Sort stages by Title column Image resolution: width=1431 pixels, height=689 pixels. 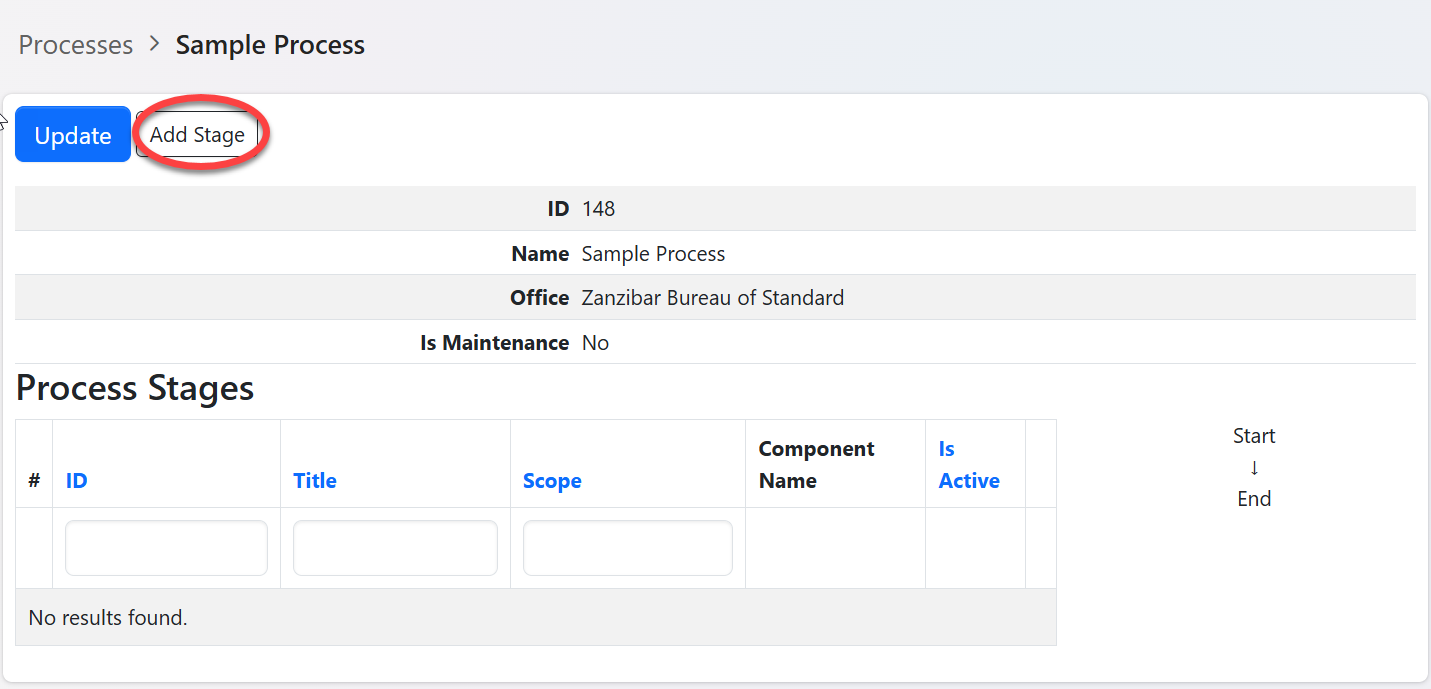[314, 481]
